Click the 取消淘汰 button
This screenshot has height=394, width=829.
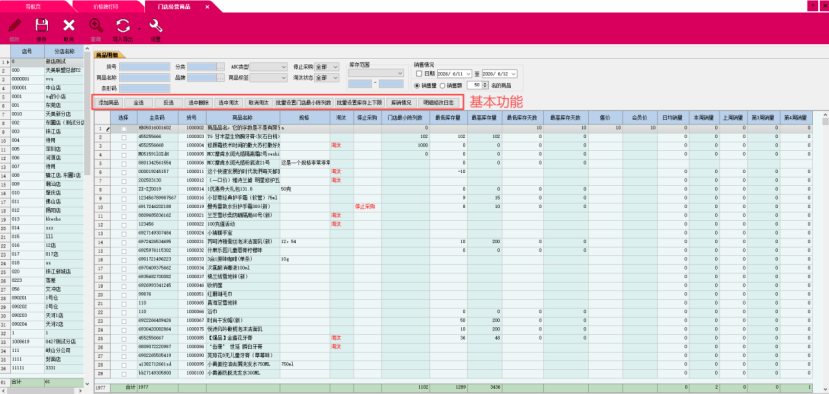pos(259,103)
